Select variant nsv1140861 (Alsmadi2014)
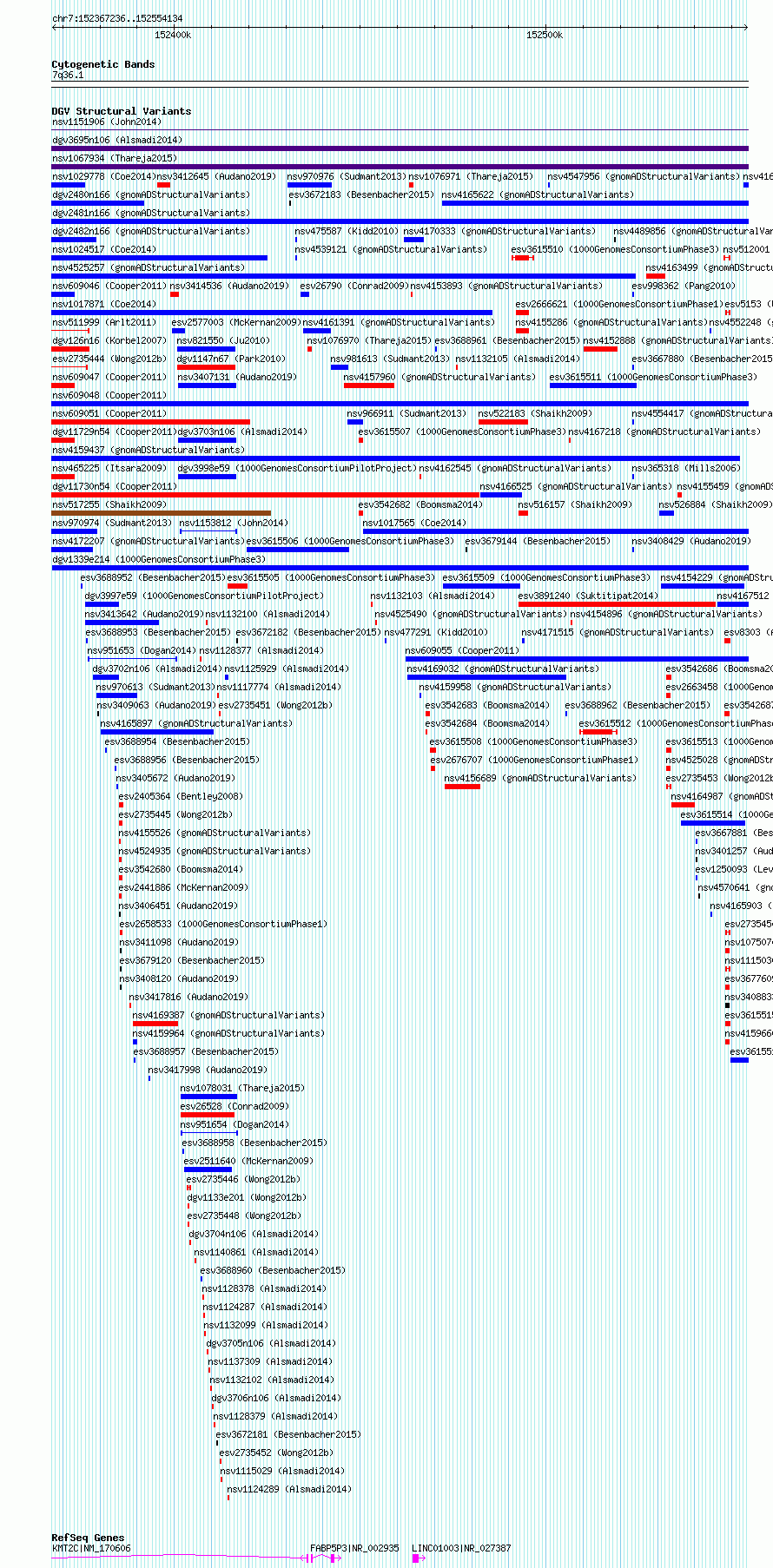Viewport: 773px width, 1568px height. tap(256, 1253)
